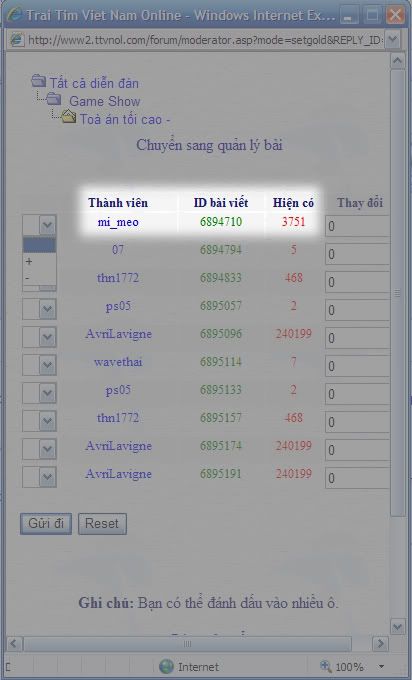Open the zoom level magnifier in status bar

pyautogui.click(x=326, y=666)
